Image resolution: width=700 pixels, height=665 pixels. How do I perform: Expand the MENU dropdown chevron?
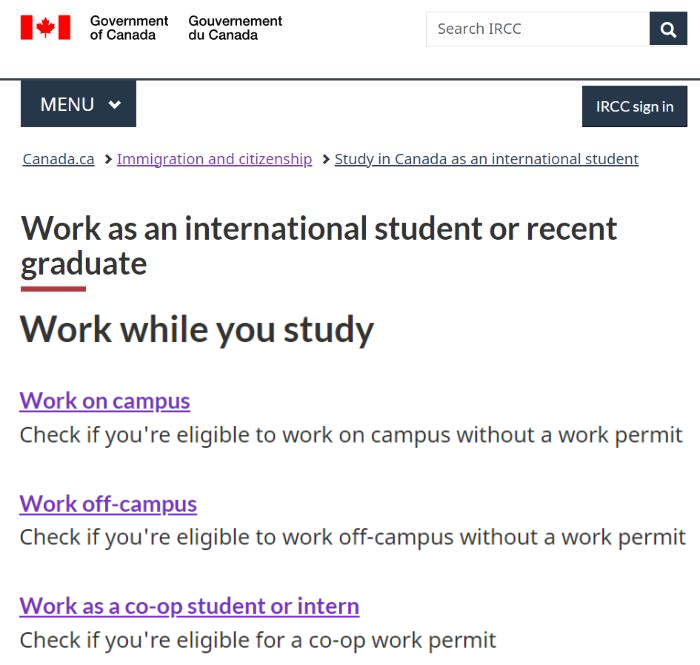[115, 105]
